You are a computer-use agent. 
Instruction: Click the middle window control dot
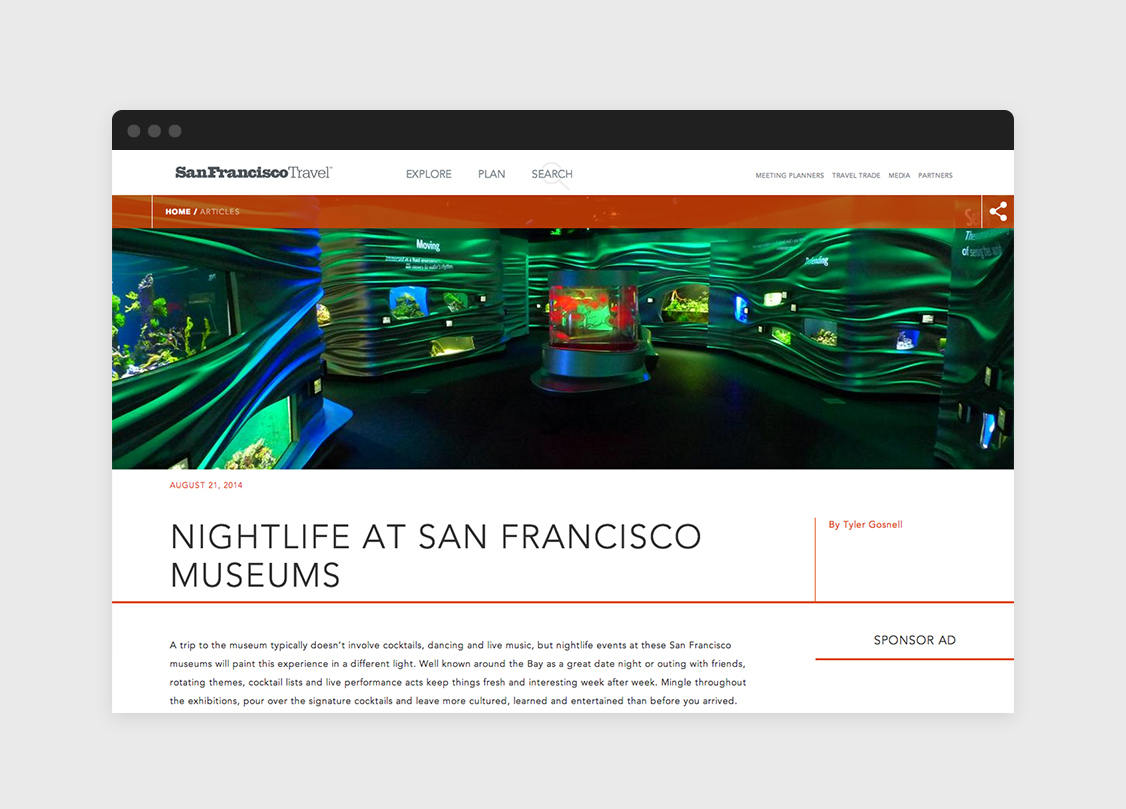click(154, 131)
